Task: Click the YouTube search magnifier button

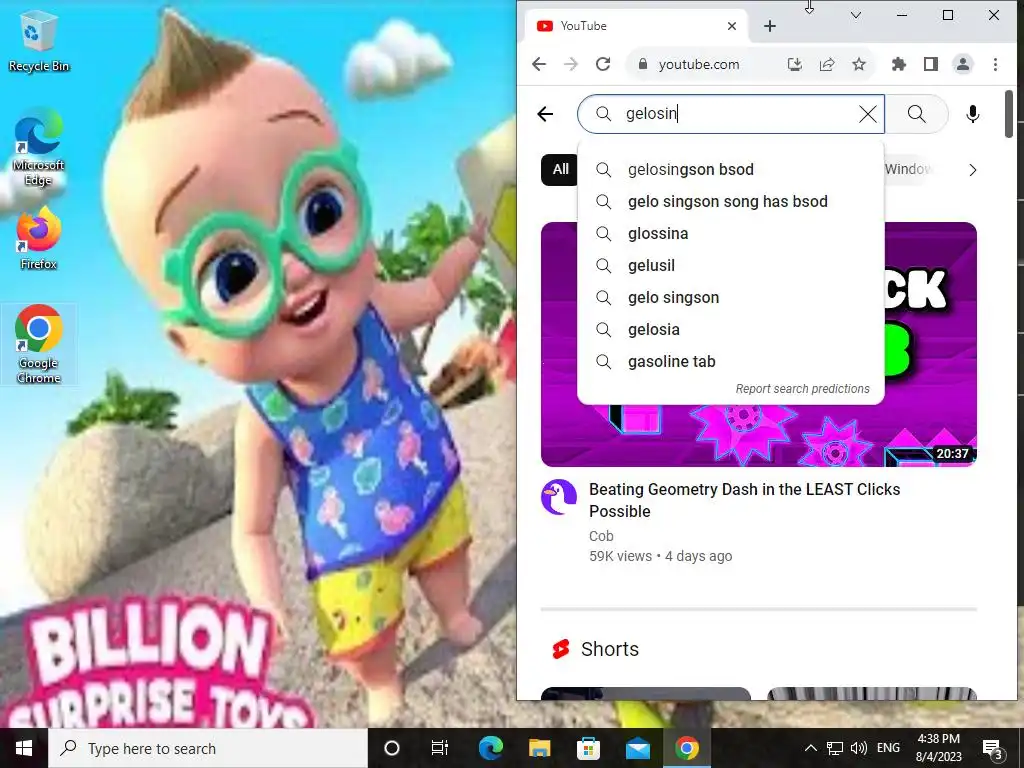Action: click(x=916, y=114)
